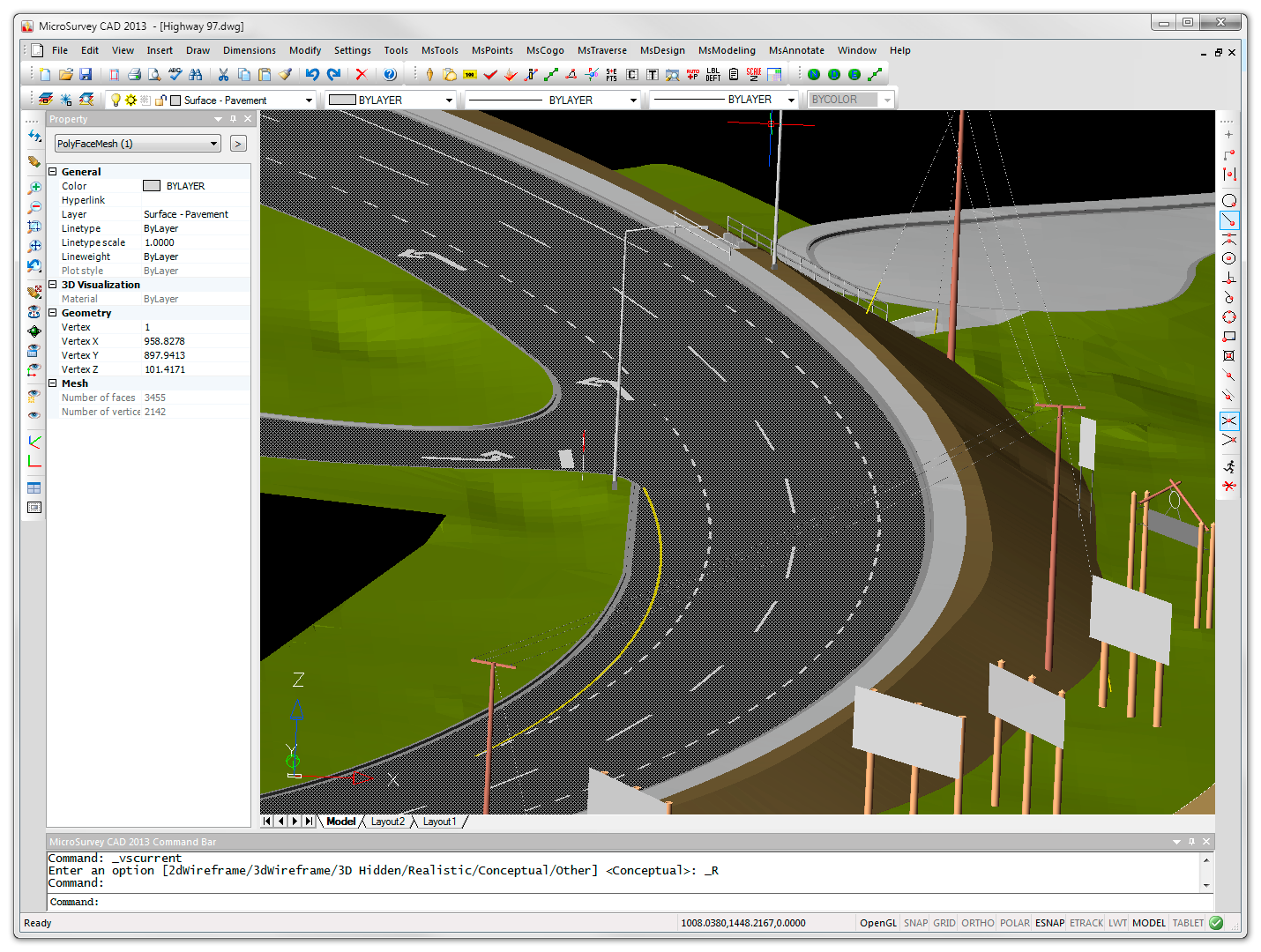Click the binoculars Find icon
The width and height of the screenshot is (1261, 952).
(196, 75)
